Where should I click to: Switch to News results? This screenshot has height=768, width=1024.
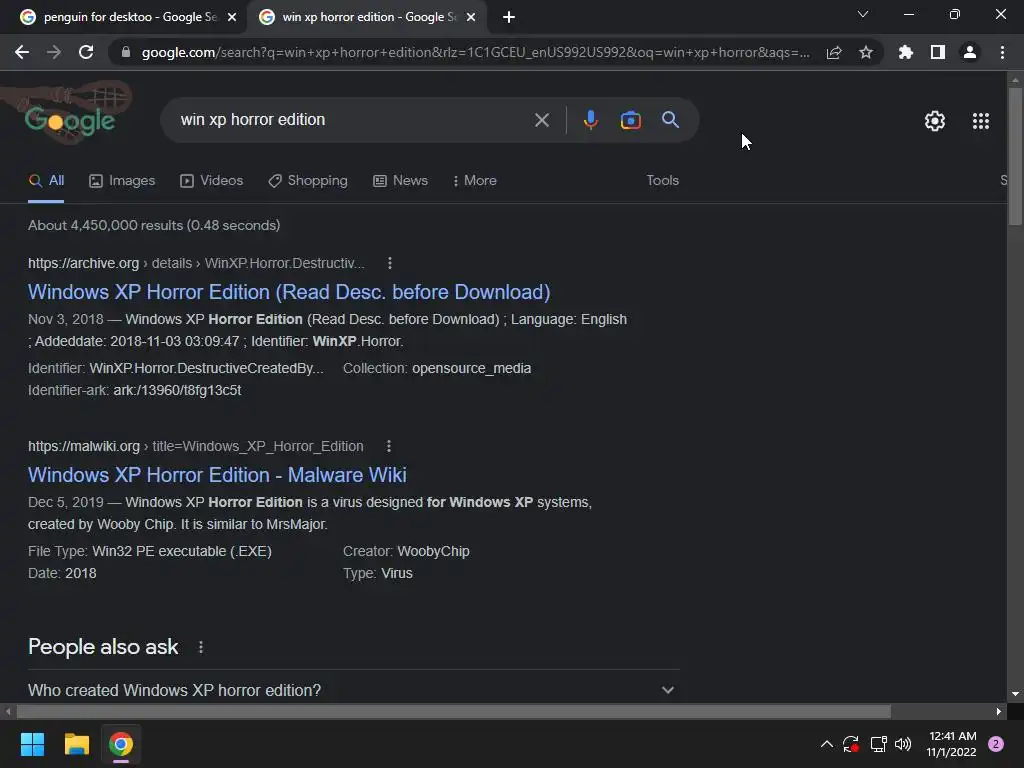tap(400, 181)
